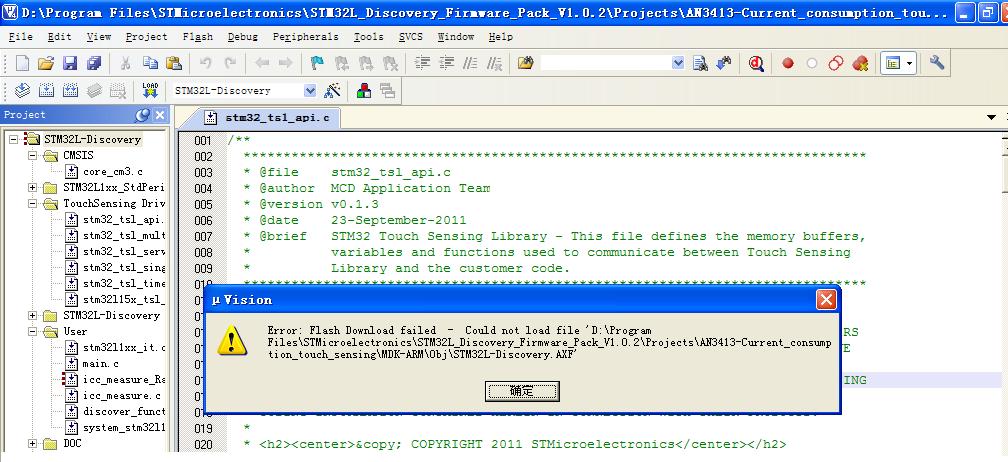The image size is (1008, 462).
Task: Click the Find icon beside search box
Action: coord(700,63)
